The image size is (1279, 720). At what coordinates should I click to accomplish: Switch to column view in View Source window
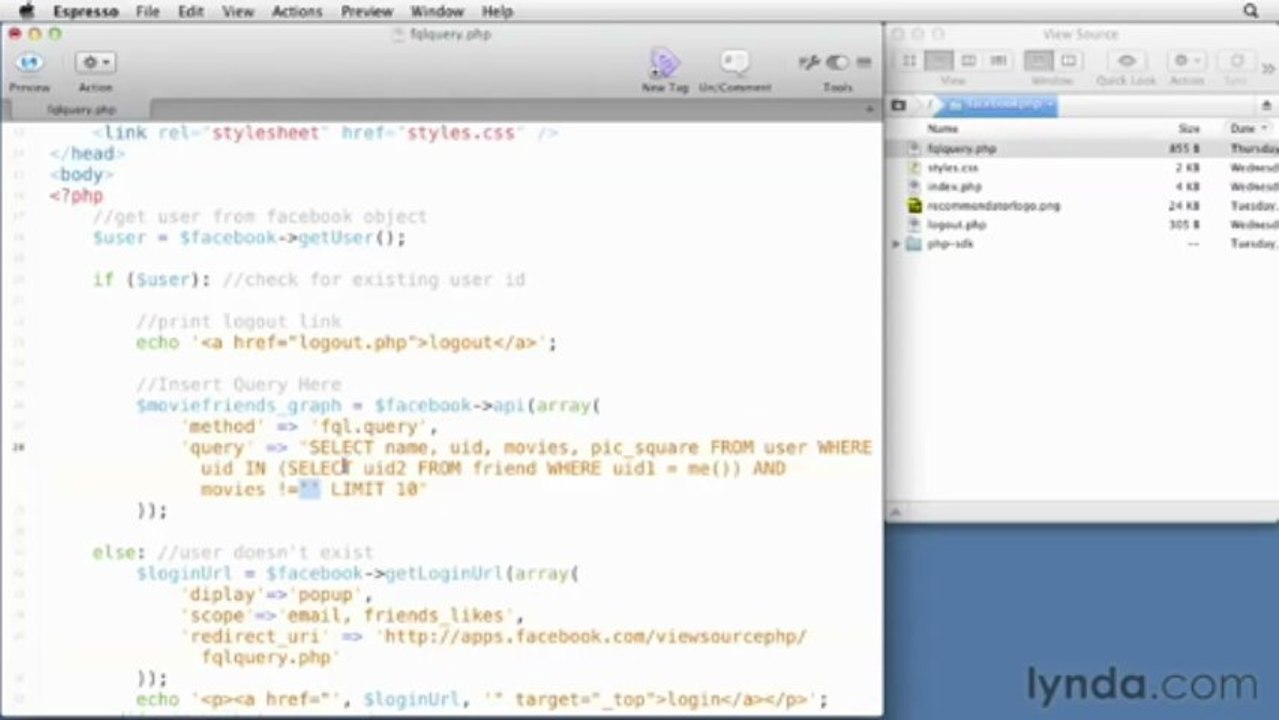point(968,61)
